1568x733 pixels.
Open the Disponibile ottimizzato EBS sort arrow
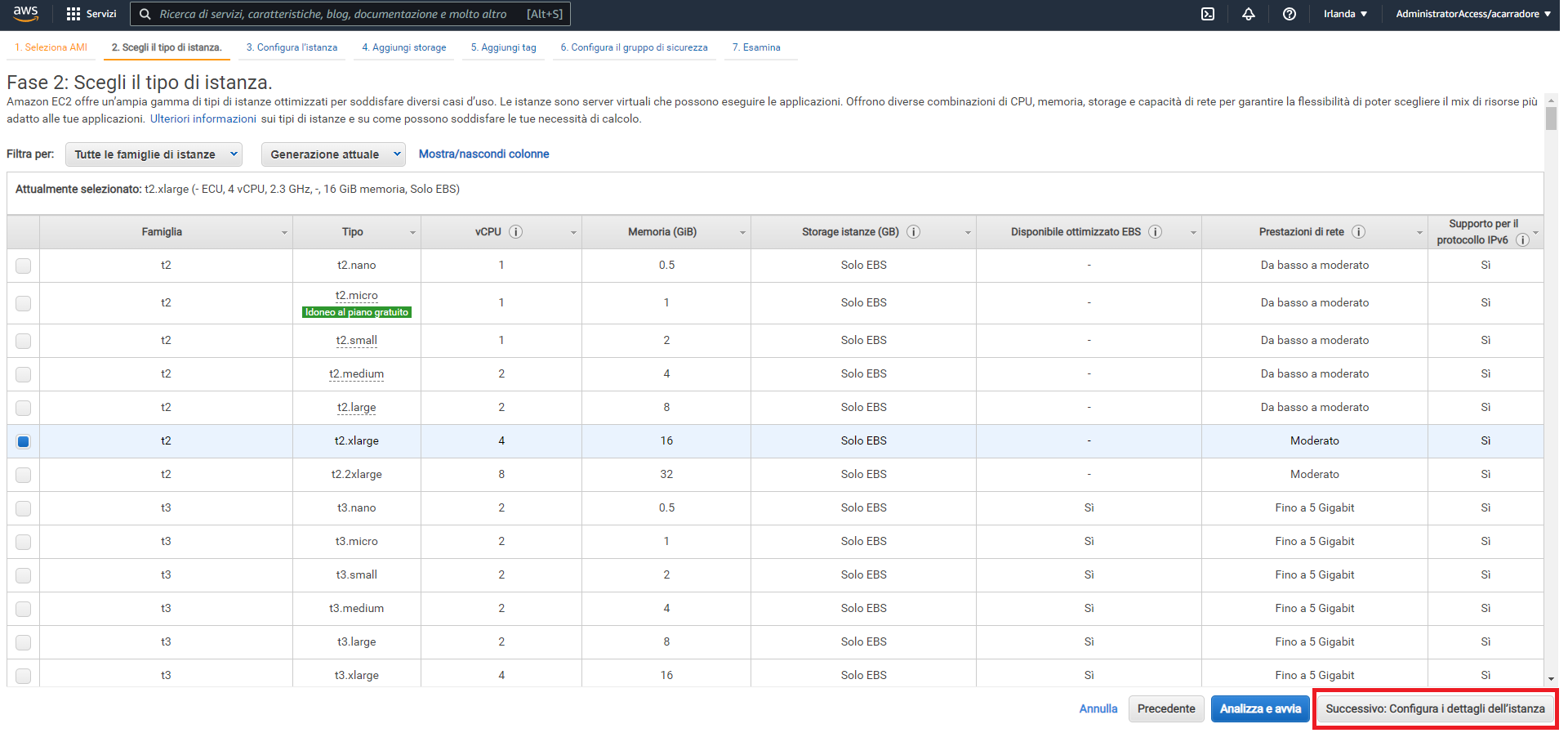(x=1193, y=233)
